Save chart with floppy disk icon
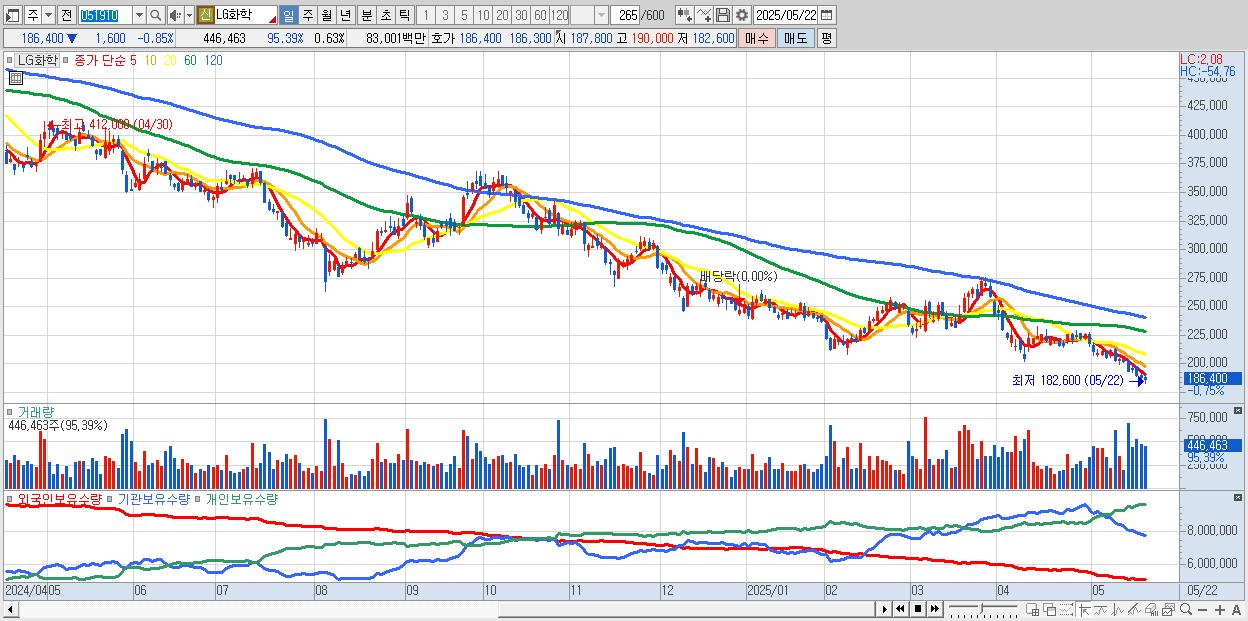 (x=723, y=15)
